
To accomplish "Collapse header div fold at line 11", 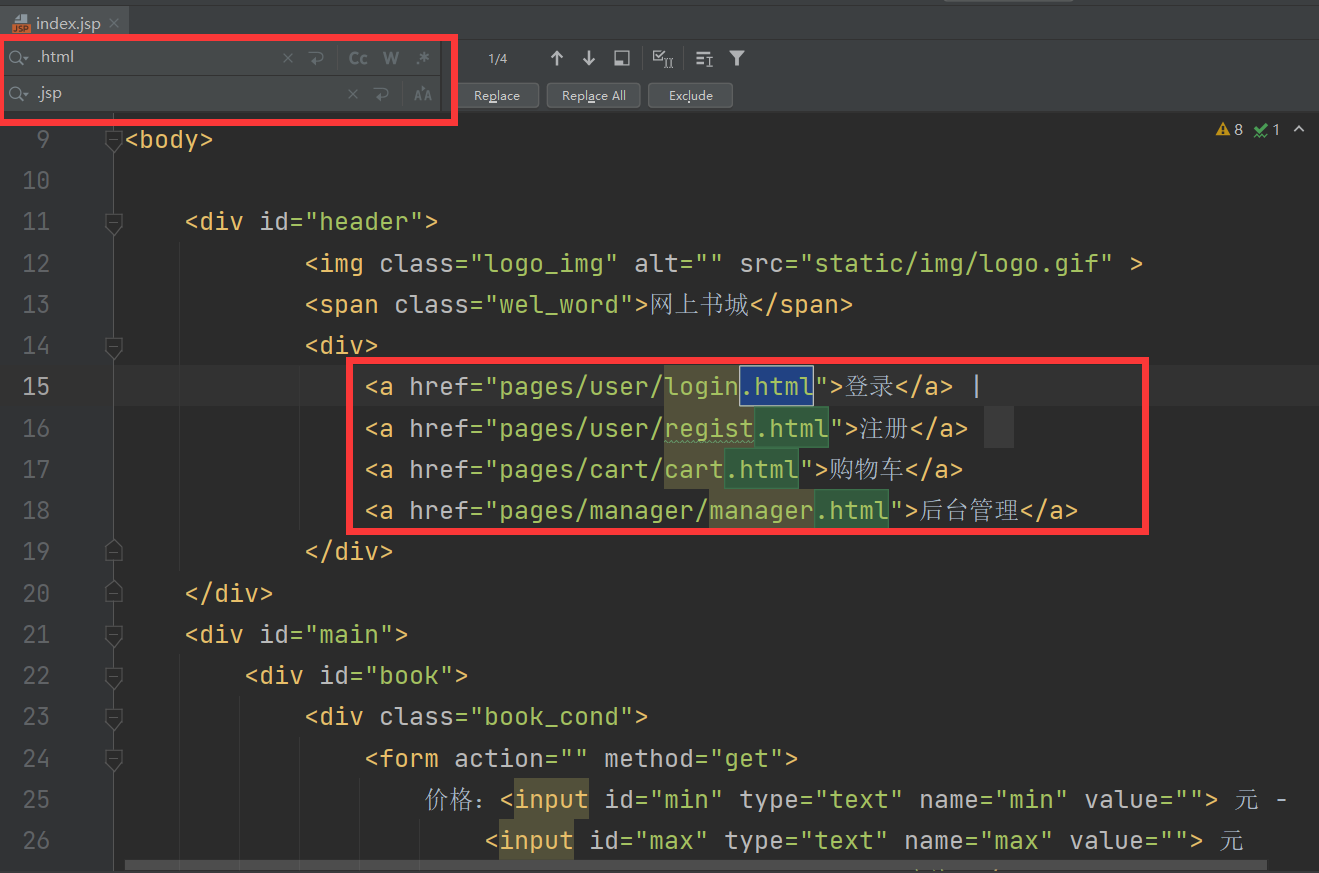I will pos(113,222).
